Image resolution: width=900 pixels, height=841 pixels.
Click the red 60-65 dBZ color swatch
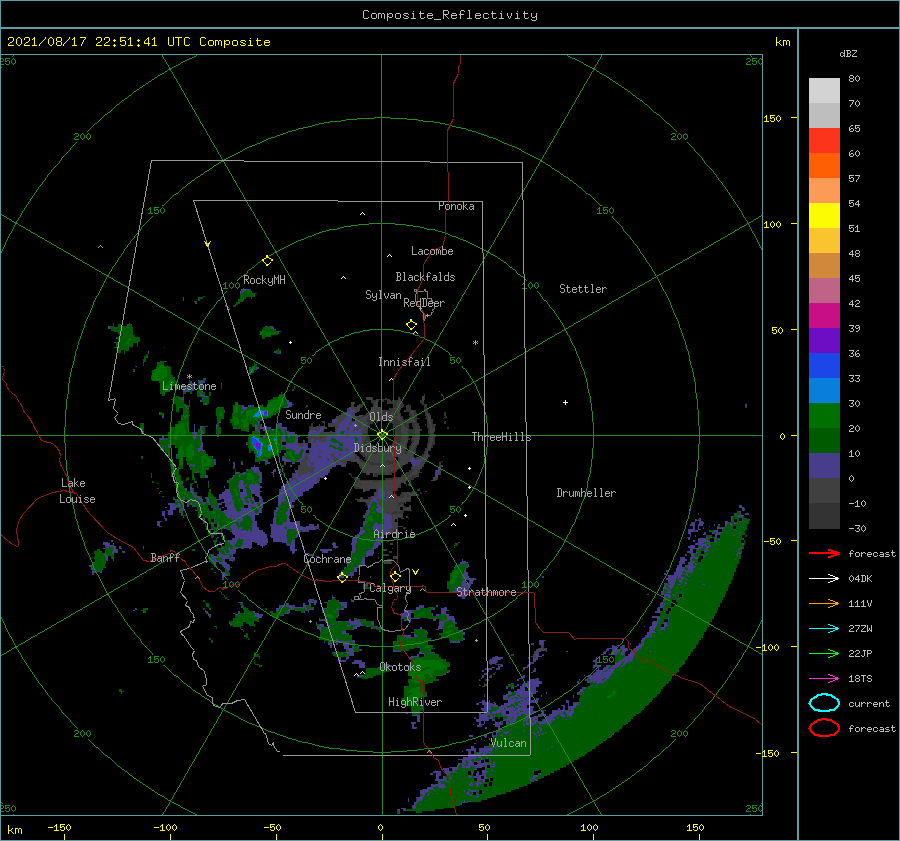[x=824, y=141]
